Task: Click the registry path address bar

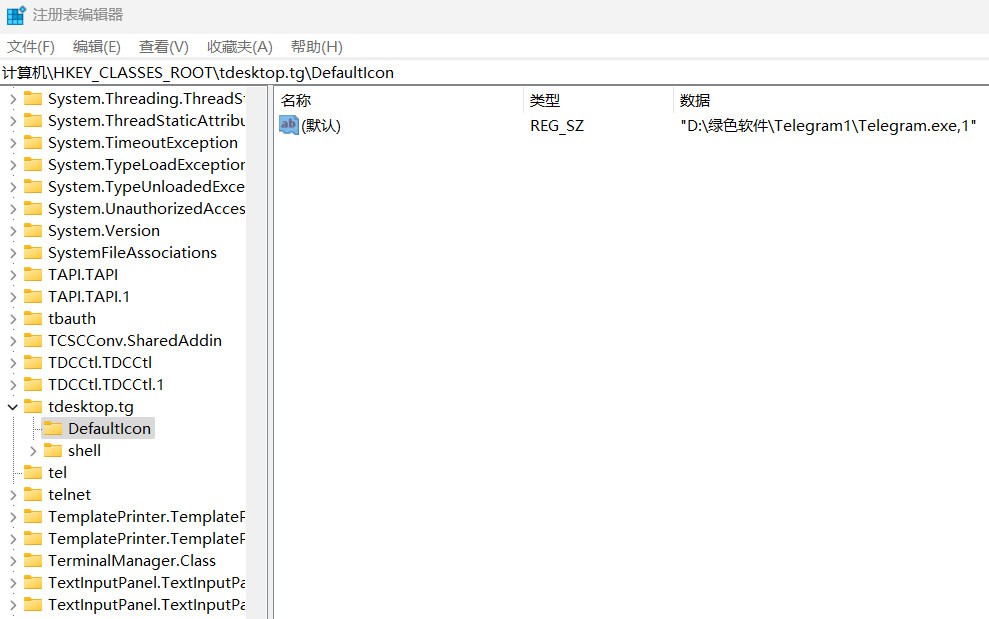Action: point(494,73)
